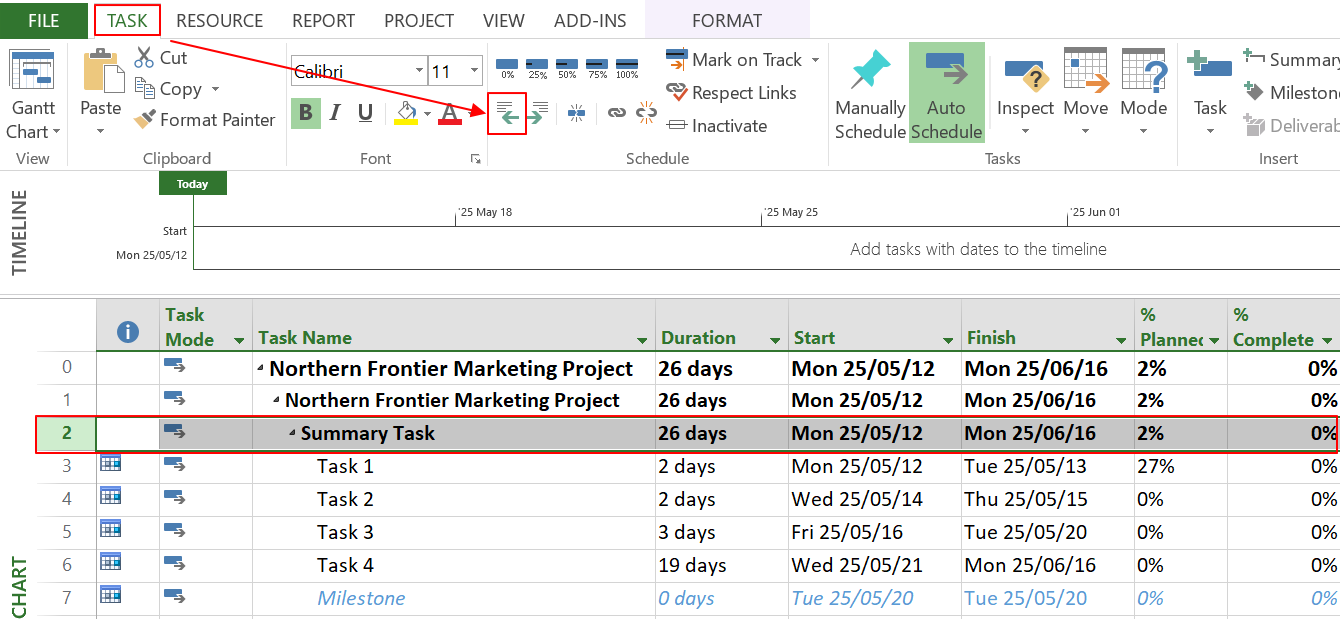Screen dimensions: 1340x619
Task: Click the calendar indicator icon on Task 1 row
Action: pos(111,463)
